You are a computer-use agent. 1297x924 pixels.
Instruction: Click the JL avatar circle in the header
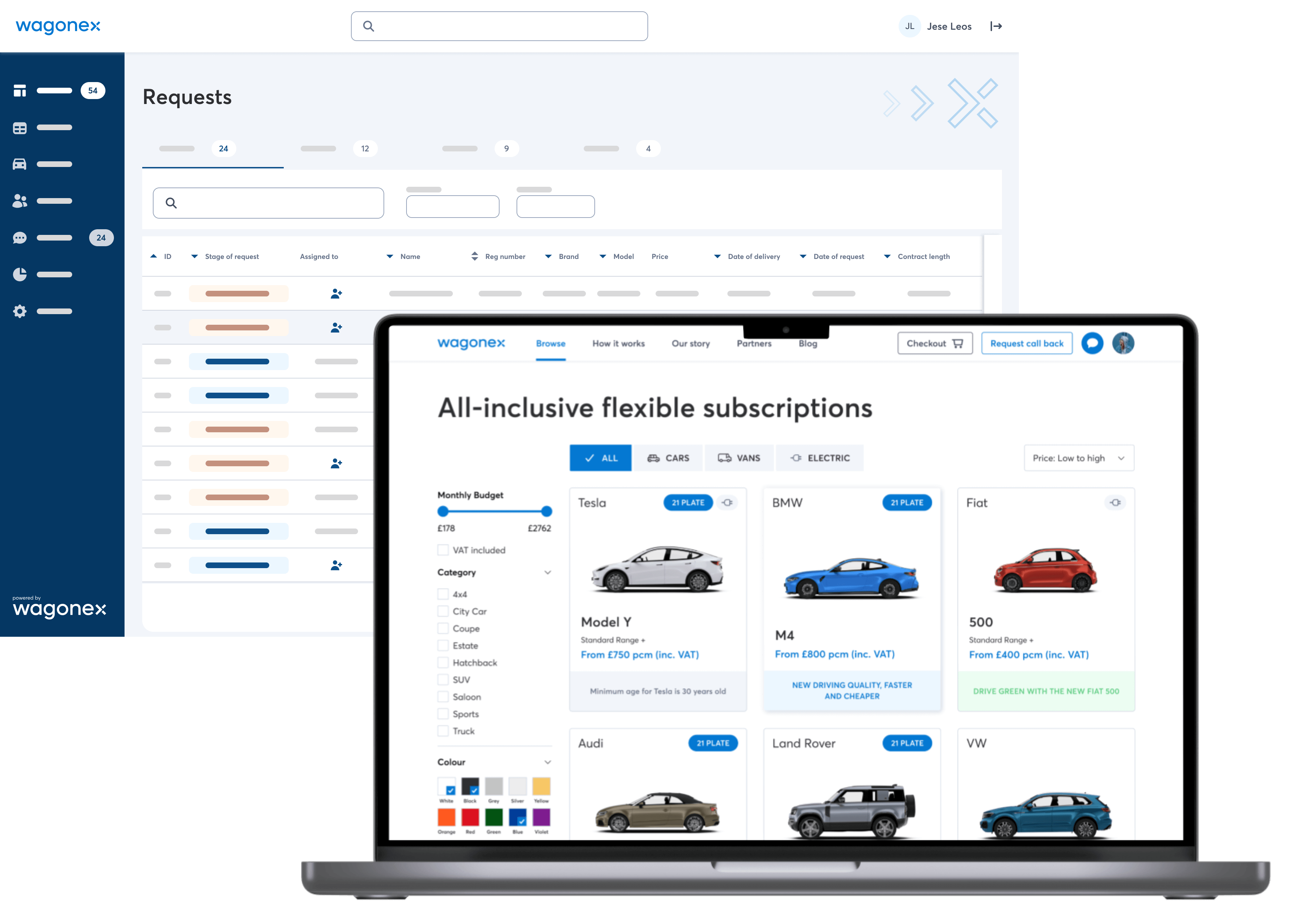(x=909, y=26)
